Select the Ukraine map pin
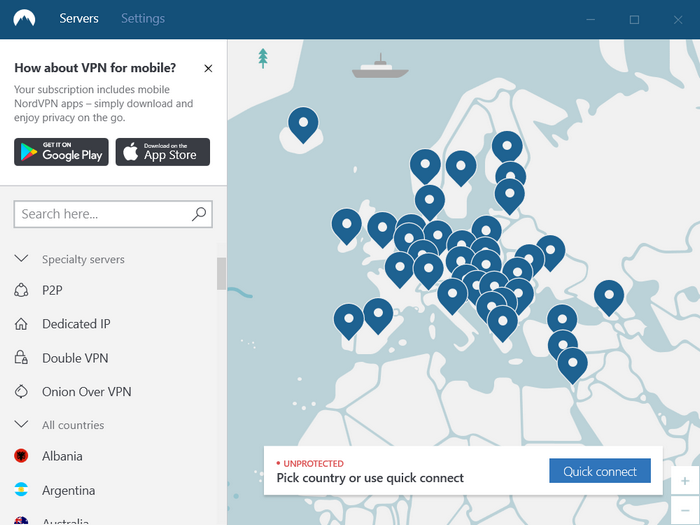The width and height of the screenshot is (700, 525). click(550, 253)
